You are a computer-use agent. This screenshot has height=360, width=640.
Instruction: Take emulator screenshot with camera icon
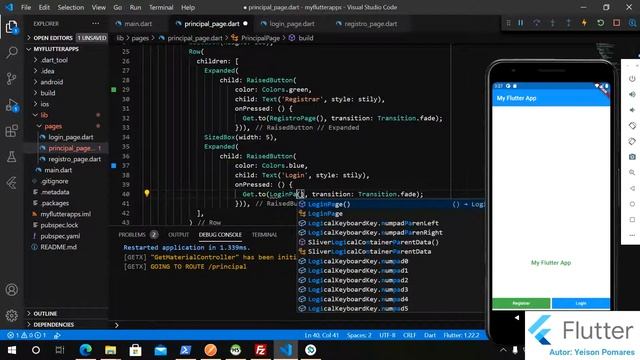click(632, 157)
